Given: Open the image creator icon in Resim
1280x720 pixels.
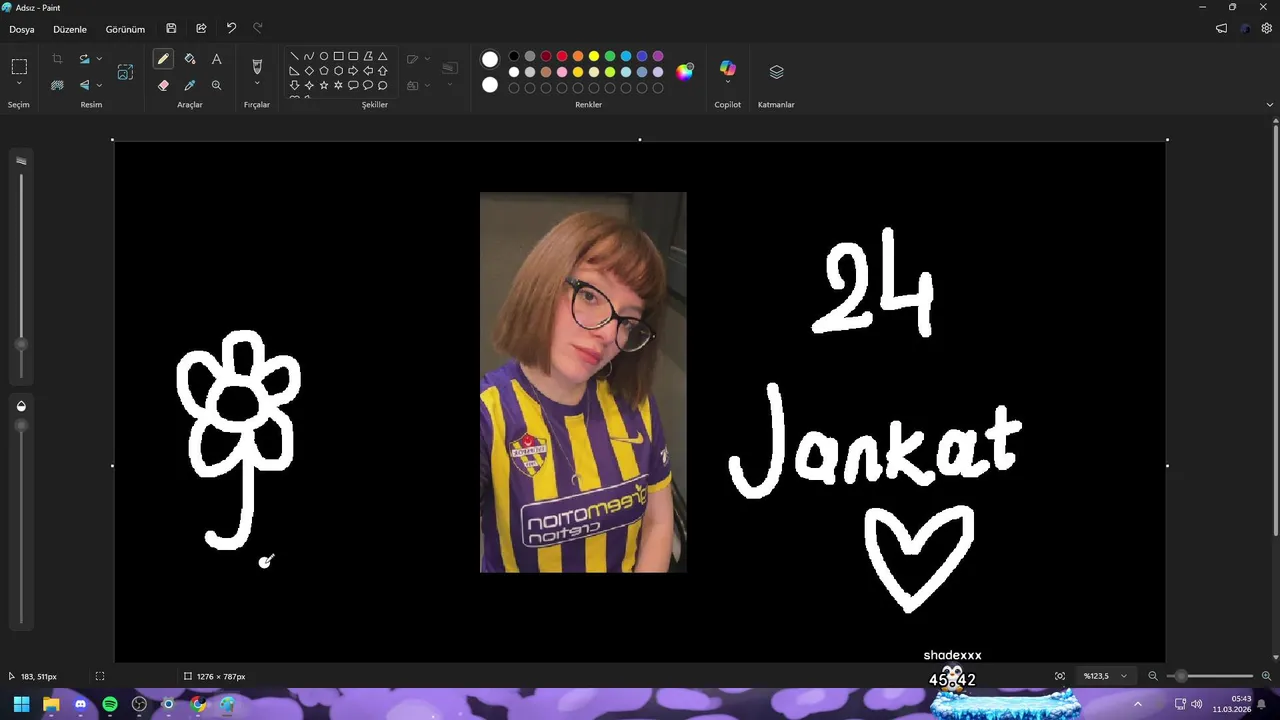Looking at the screenshot, I should click(125, 72).
